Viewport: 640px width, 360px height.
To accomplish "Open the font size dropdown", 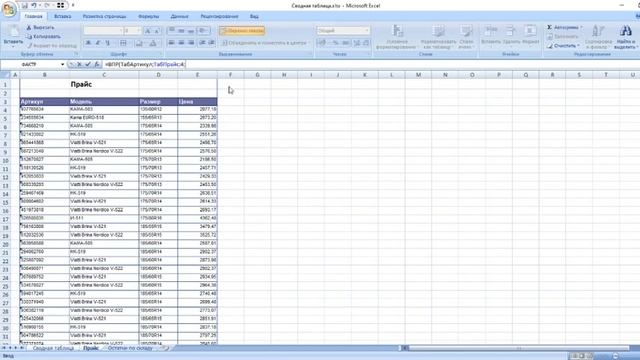I will click(139, 31).
